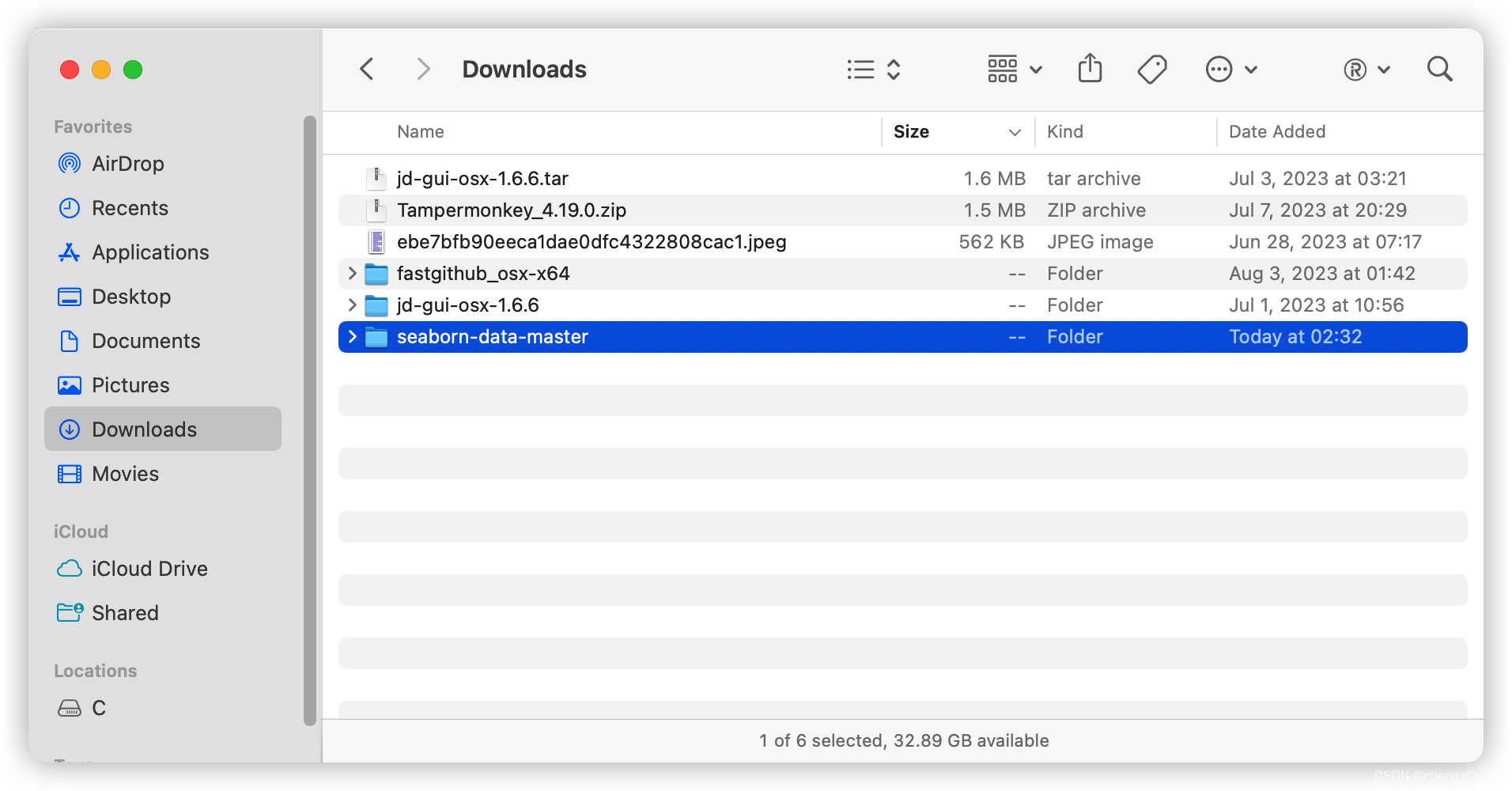Open iCloud Drive from the sidebar
The width and height of the screenshot is (1512, 791).
(x=149, y=568)
